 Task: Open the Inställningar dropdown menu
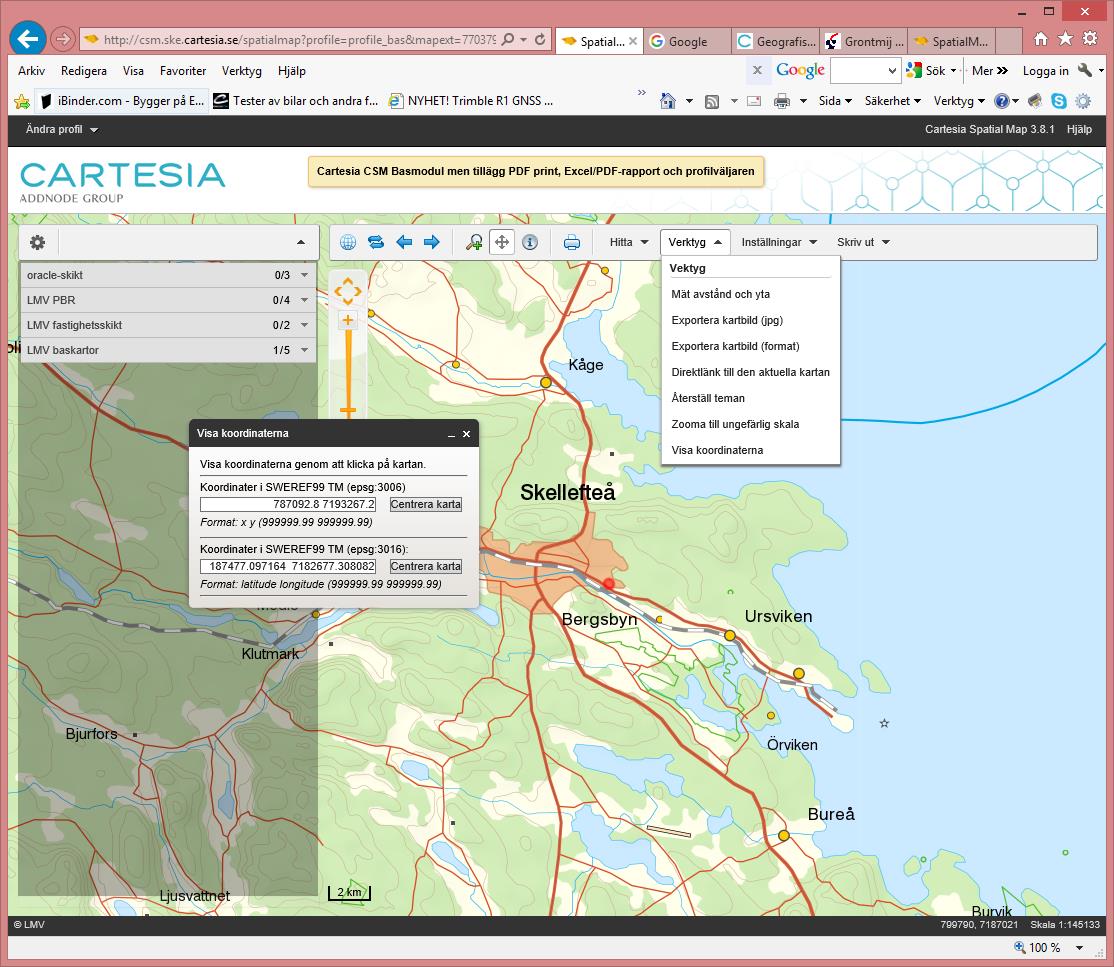pos(779,242)
